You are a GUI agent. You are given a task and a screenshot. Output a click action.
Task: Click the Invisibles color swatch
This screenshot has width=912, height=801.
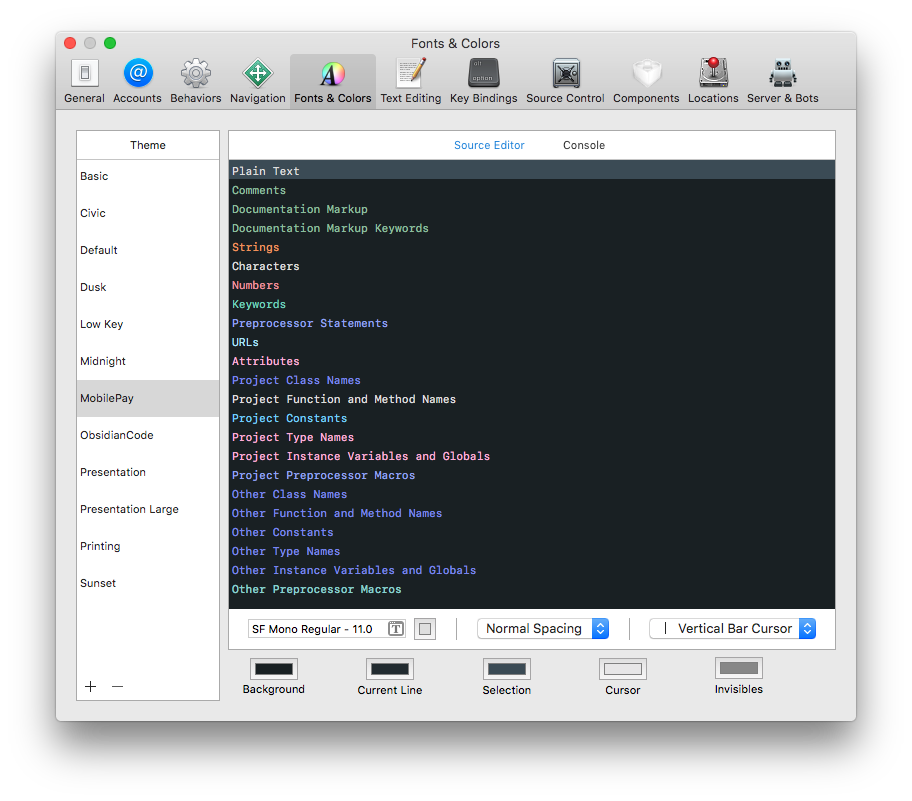point(739,668)
